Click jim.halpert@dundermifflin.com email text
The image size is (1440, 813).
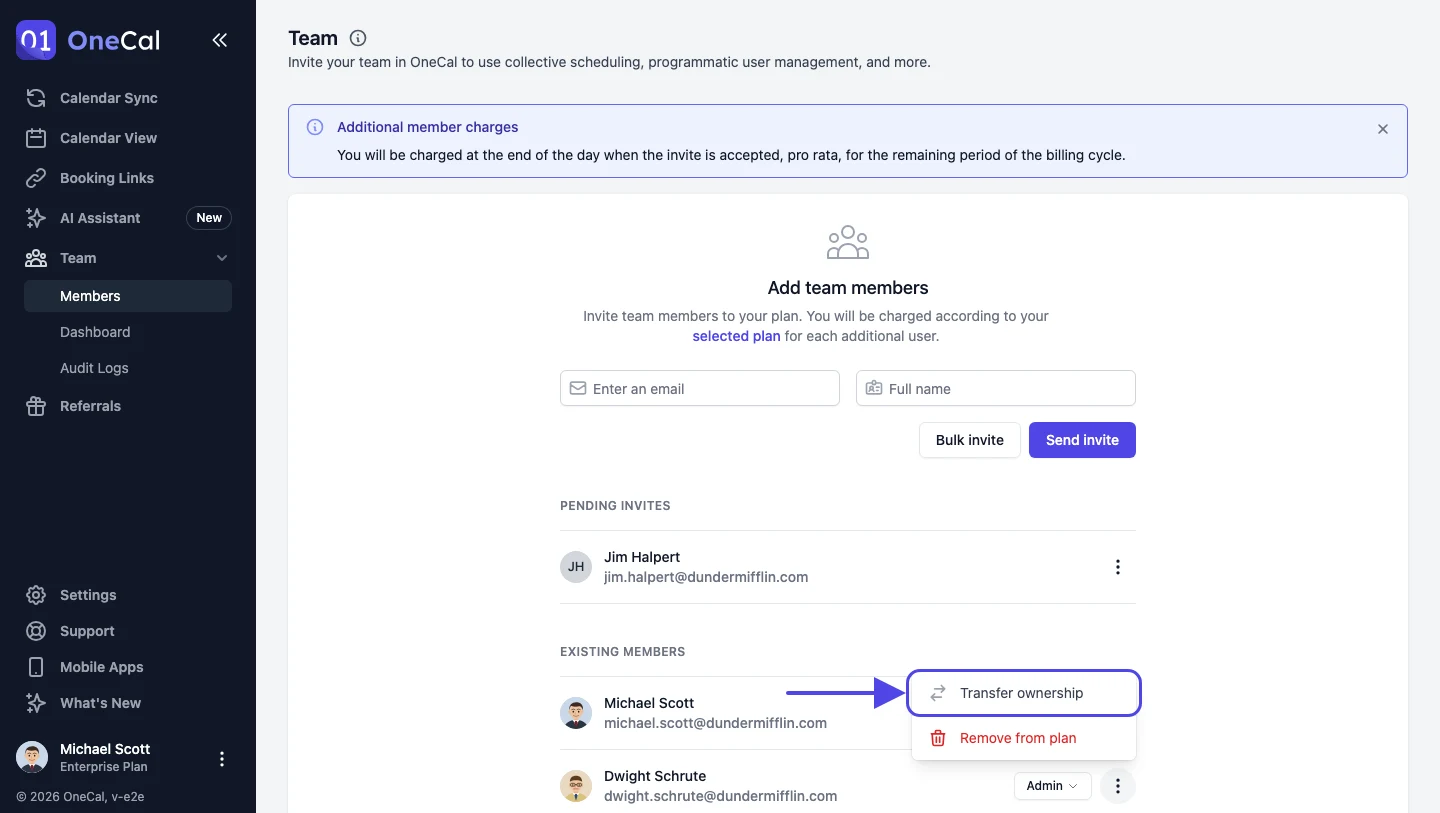click(x=706, y=577)
